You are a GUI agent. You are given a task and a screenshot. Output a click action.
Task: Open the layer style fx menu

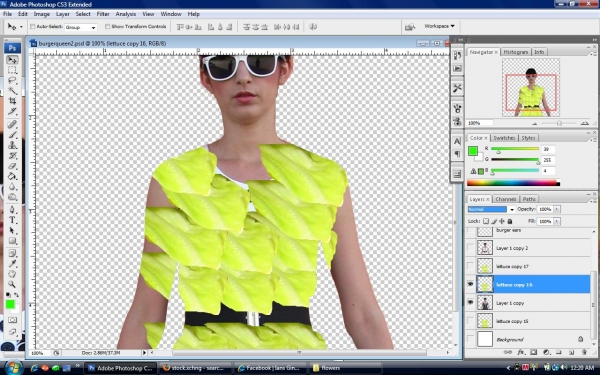click(521, 352)
